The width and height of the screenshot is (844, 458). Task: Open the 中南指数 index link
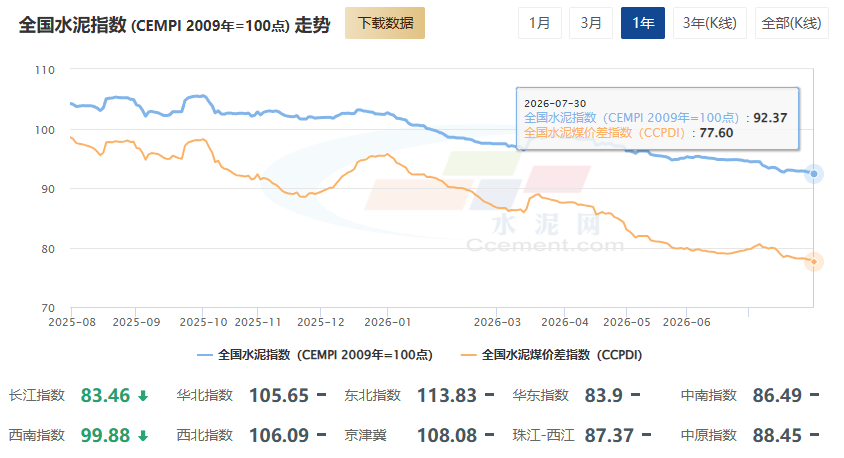click(708, 396)
